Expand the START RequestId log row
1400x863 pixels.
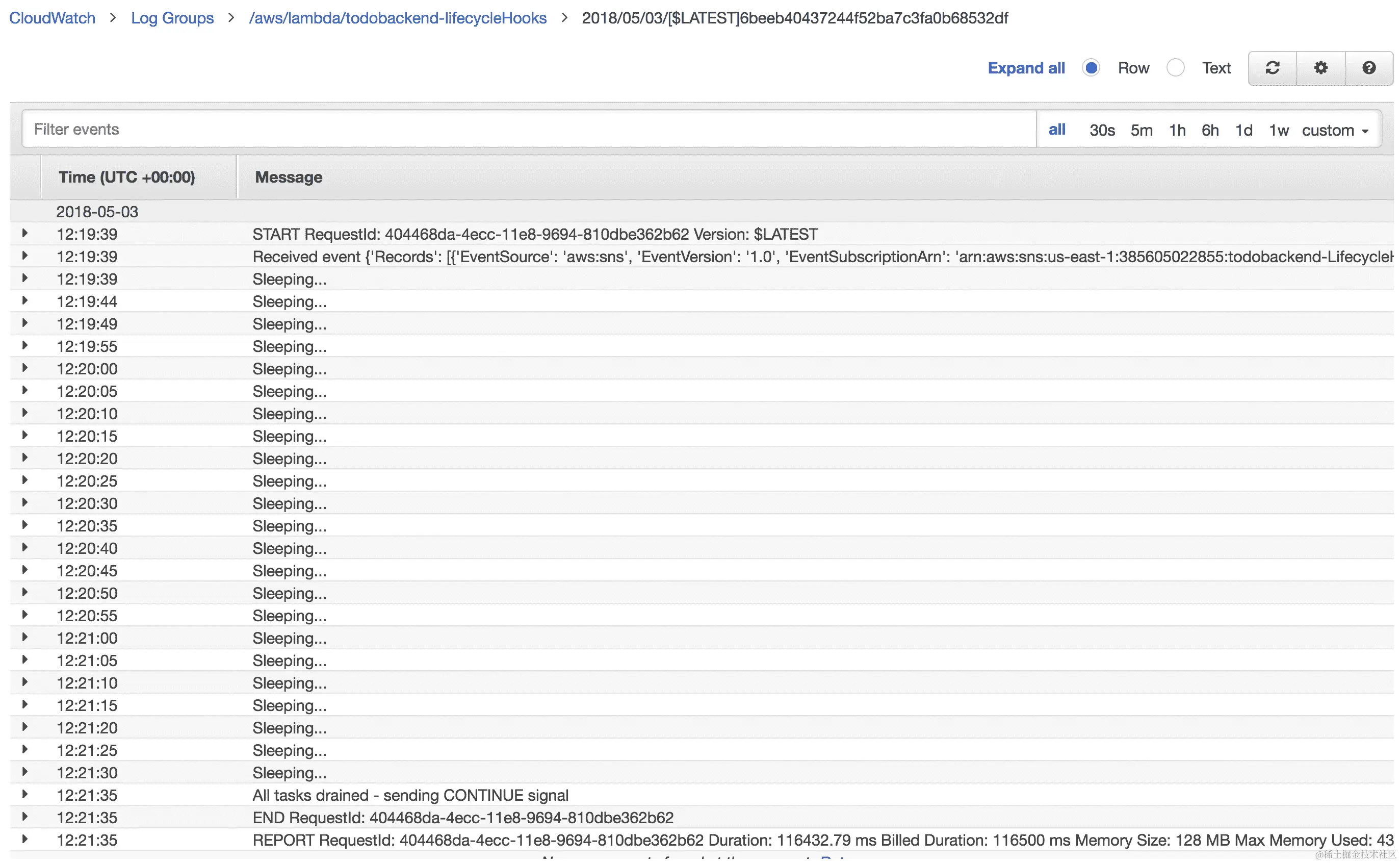(x=24, y=234)
